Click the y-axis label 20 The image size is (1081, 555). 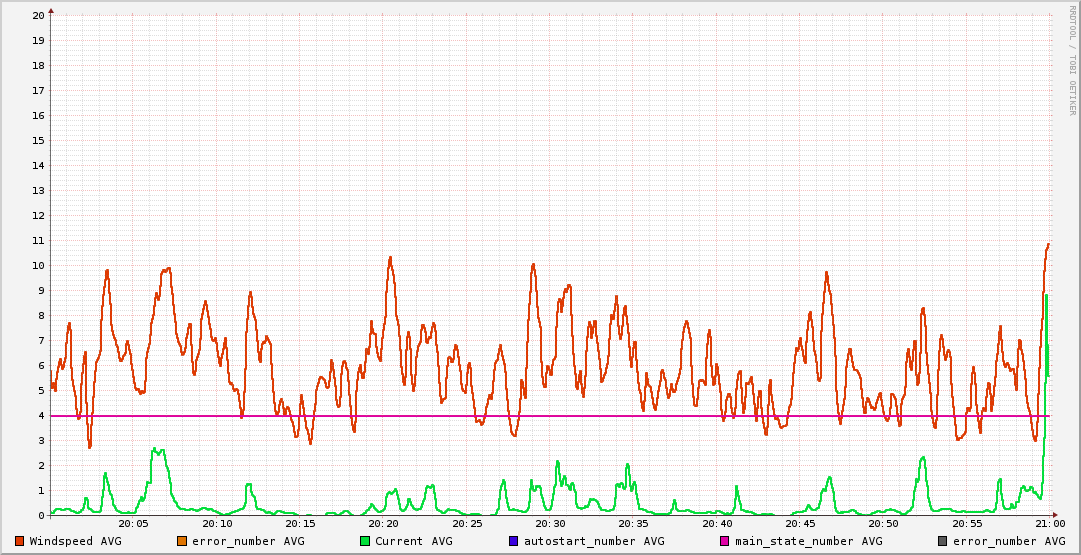(38, 15)
